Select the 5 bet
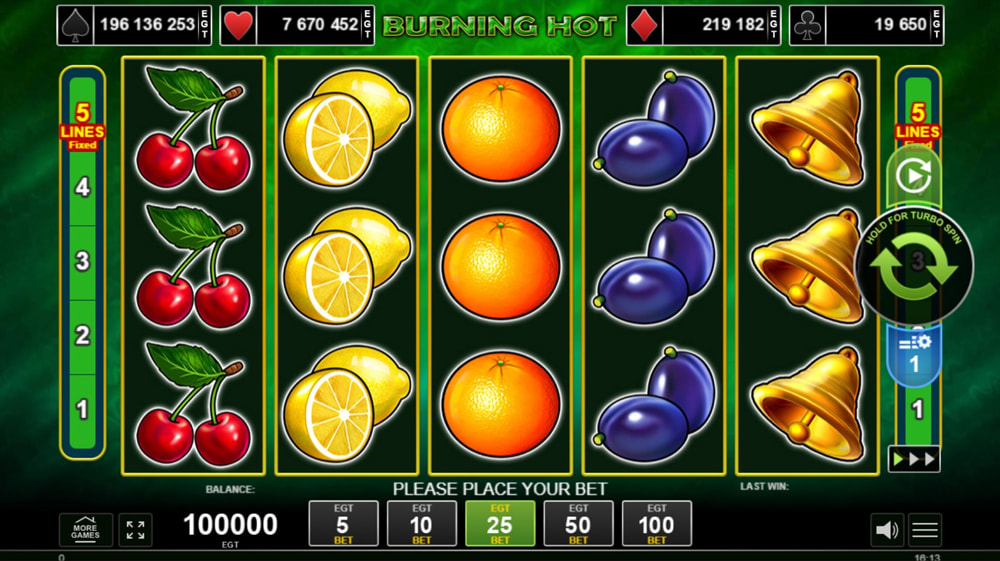The image size is (1000, 561). pos(343,523)
